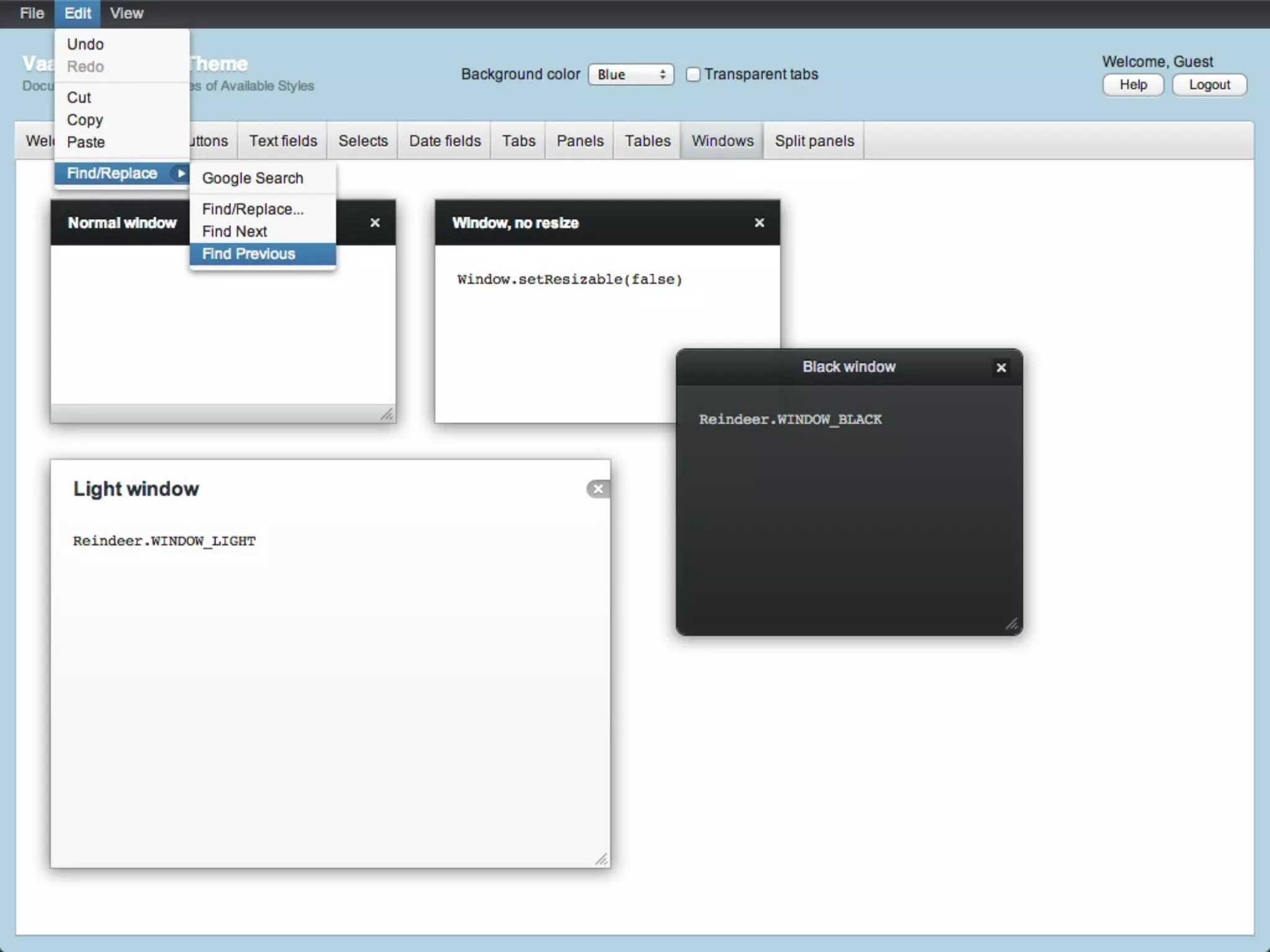
Task: Click the Normal window's resize grip
Action: (387, 414)
